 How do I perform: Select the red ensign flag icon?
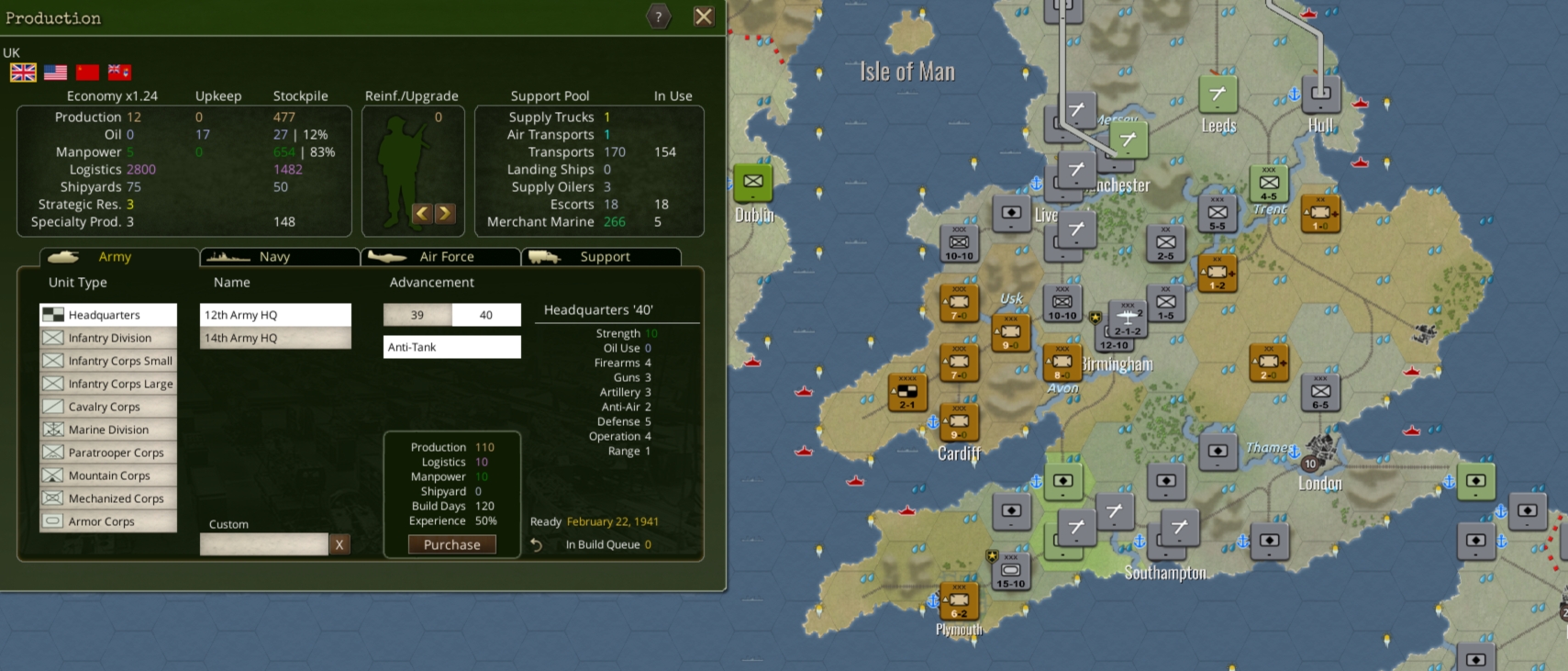tap(119, 73)
